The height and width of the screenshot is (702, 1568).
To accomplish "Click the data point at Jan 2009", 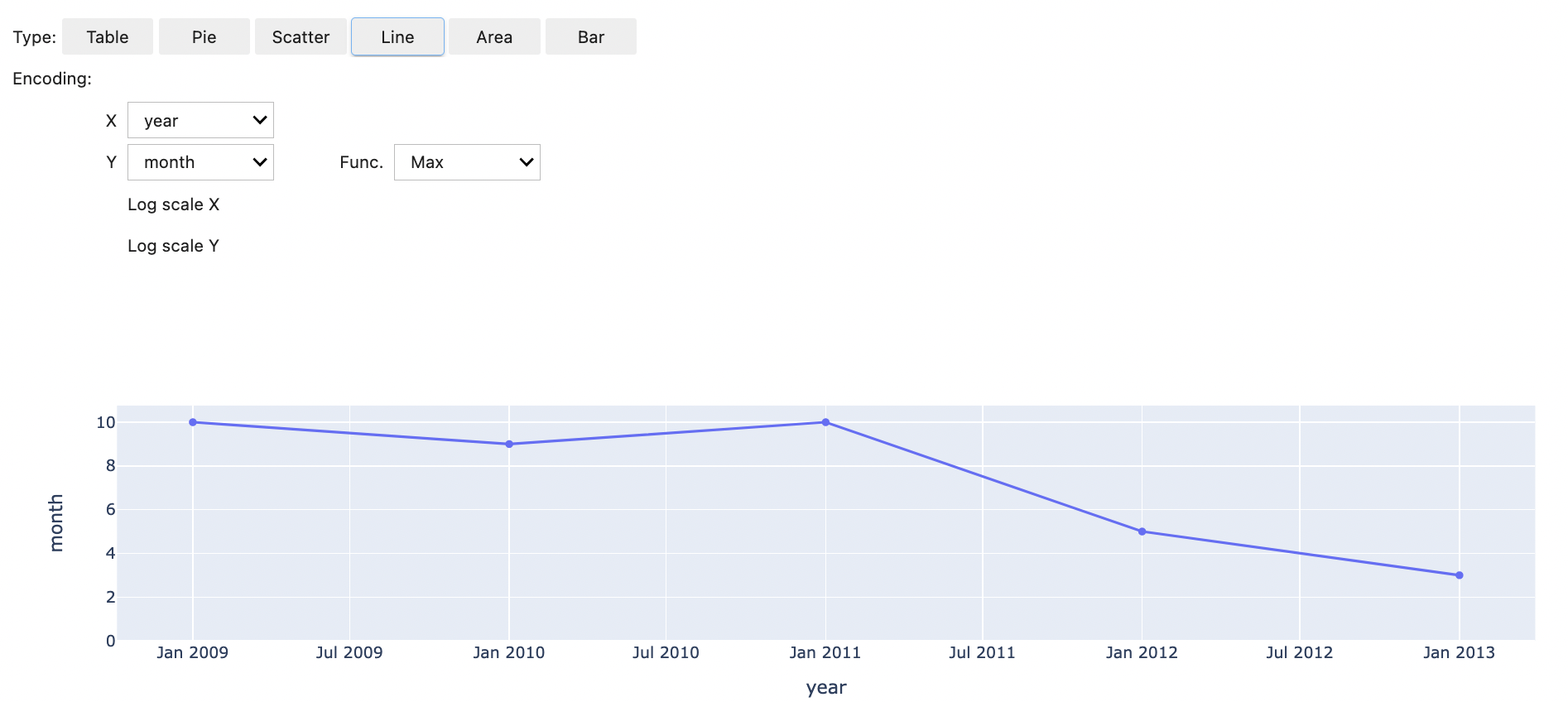I will tap(193, 422).
